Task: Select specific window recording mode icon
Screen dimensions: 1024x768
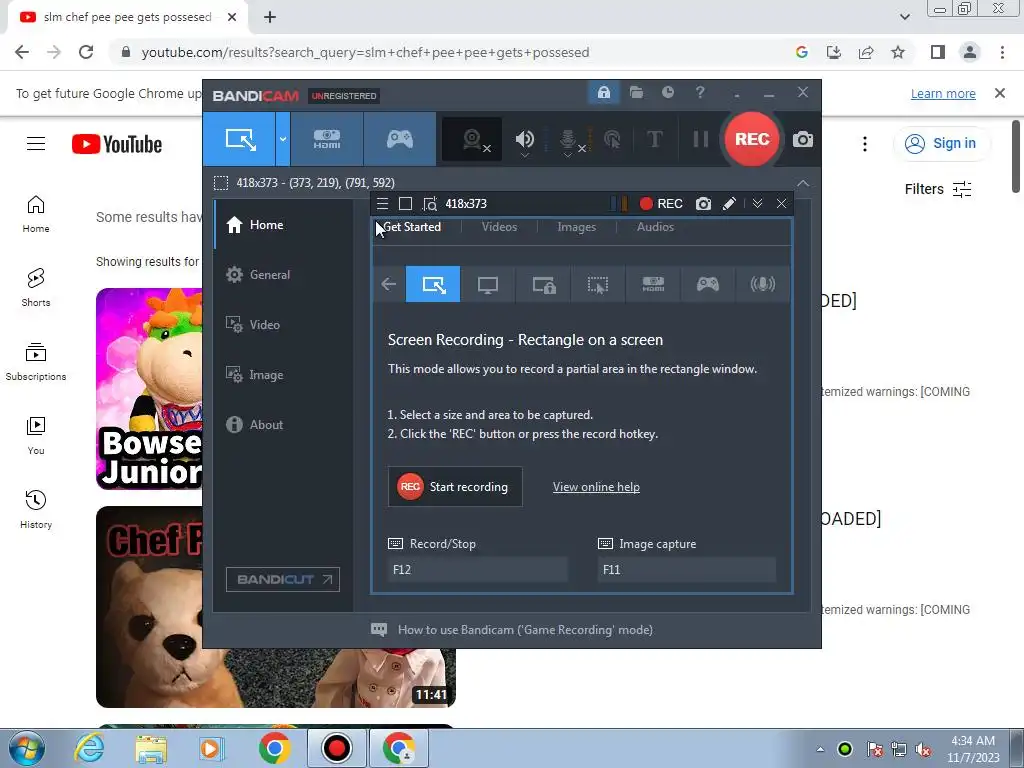Action: click(543, 284)
